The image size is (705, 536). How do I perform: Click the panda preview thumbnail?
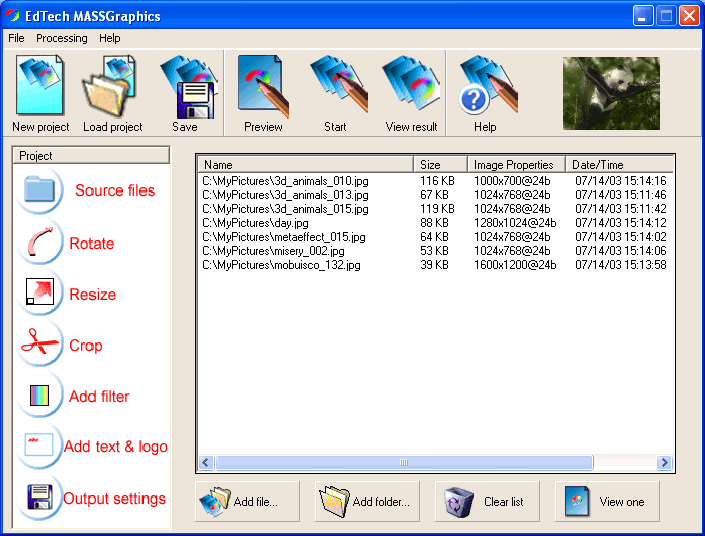tap(611, 93)
